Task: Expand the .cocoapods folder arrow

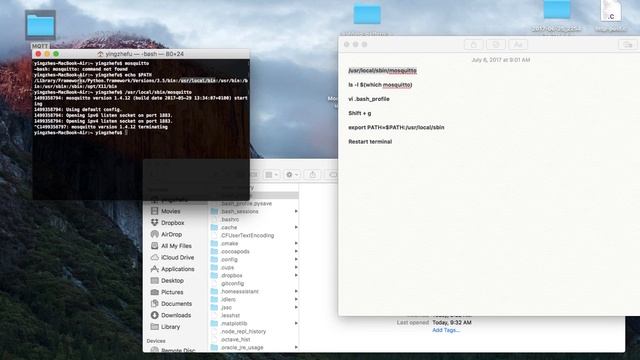Action: pos(296,251)
